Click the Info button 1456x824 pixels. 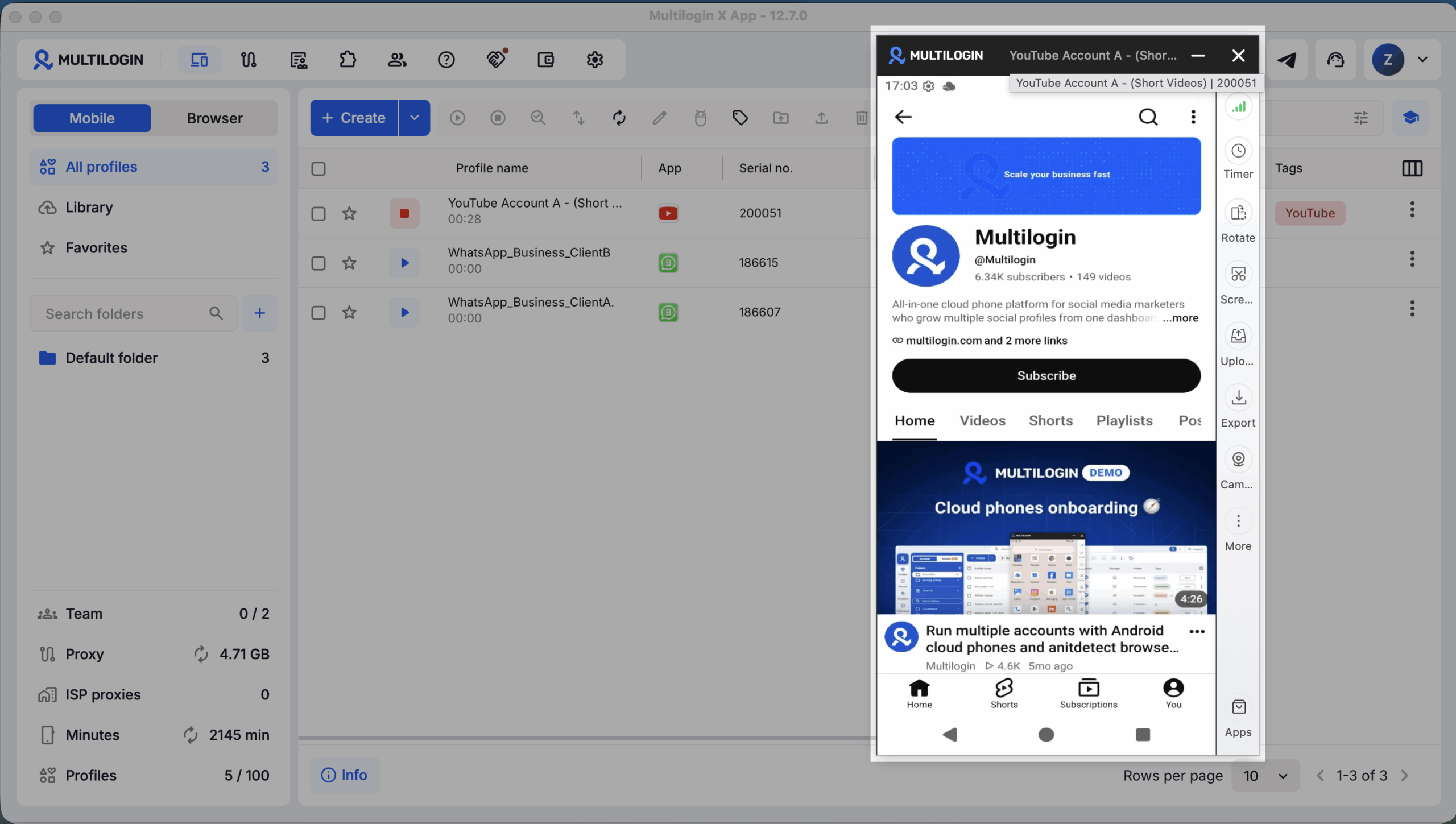tap(345, 775)
